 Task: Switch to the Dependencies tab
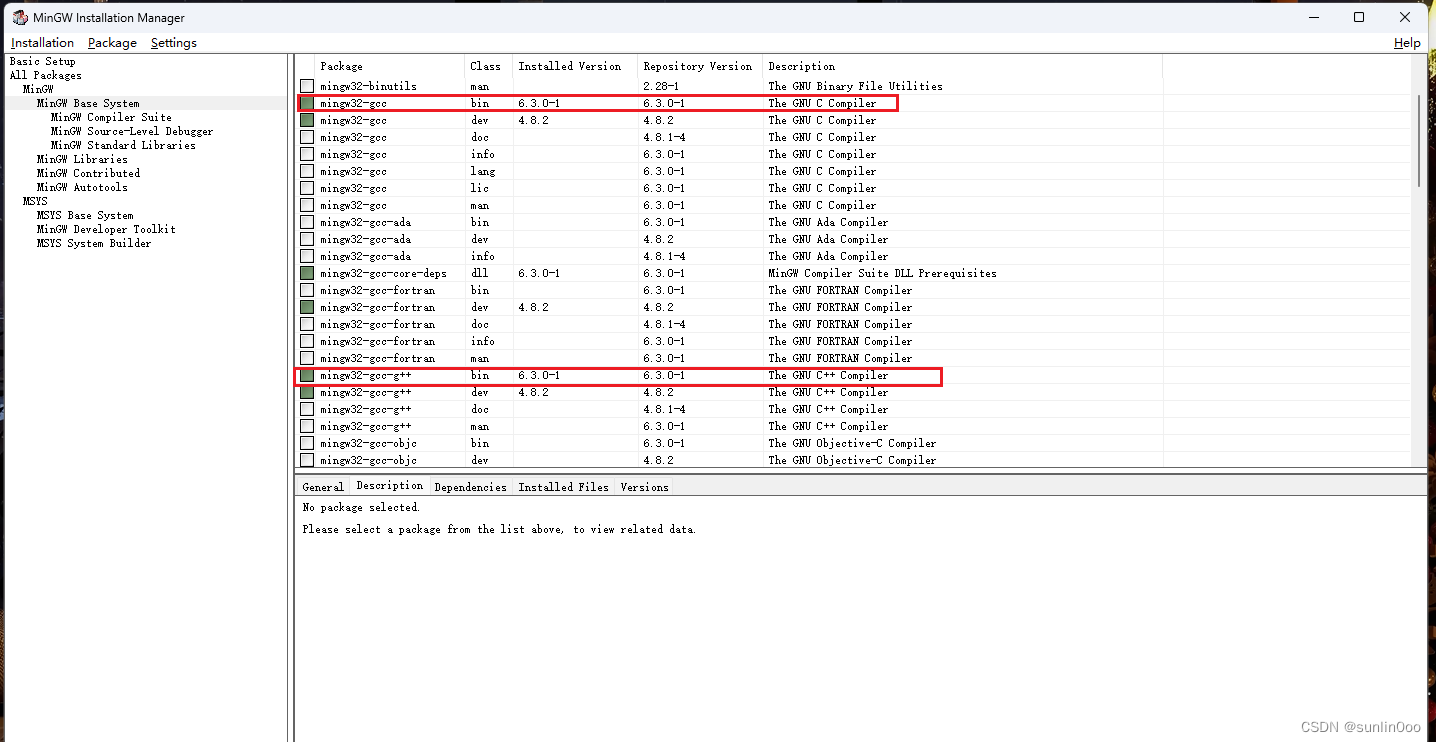click(x=471, y=487)
